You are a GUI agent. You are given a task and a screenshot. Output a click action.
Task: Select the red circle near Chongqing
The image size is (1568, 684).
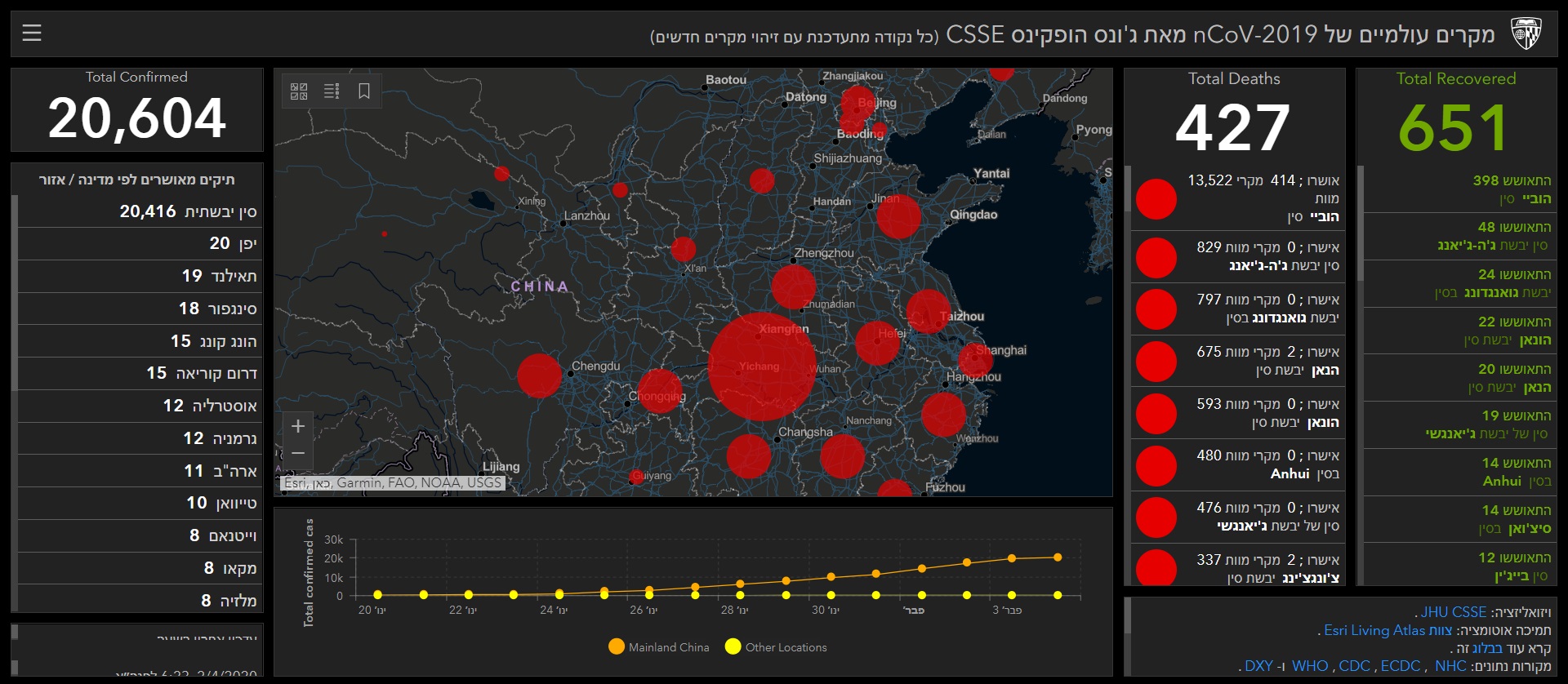pyautogui.click(x=660, y=392)
